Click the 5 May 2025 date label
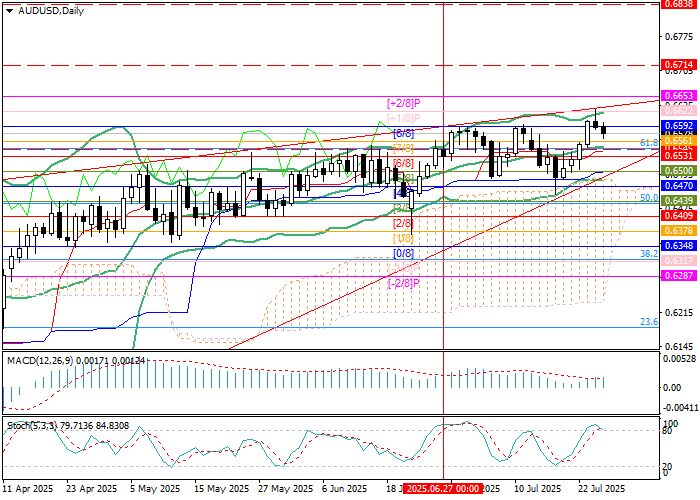This screenshot has height=500, width=700. (x=155, y=488)
